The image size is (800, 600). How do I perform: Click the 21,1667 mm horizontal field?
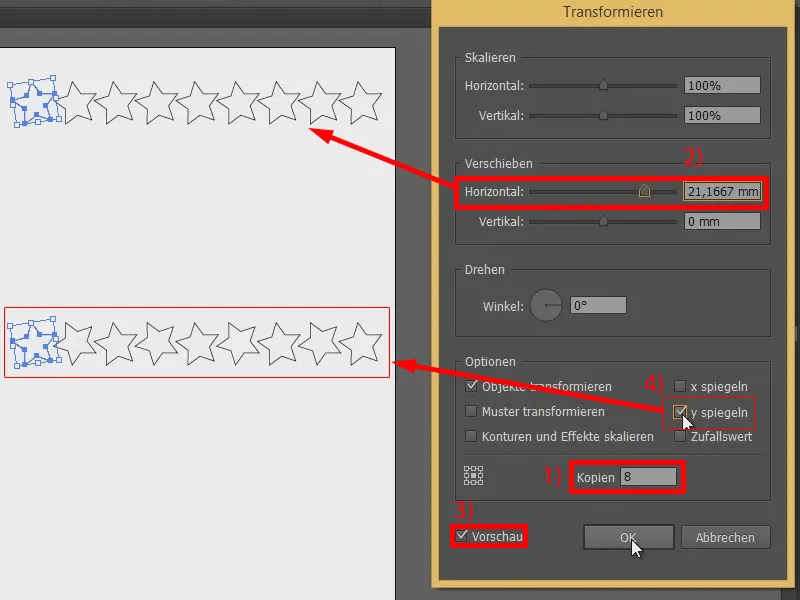click(x=722, y=191)
